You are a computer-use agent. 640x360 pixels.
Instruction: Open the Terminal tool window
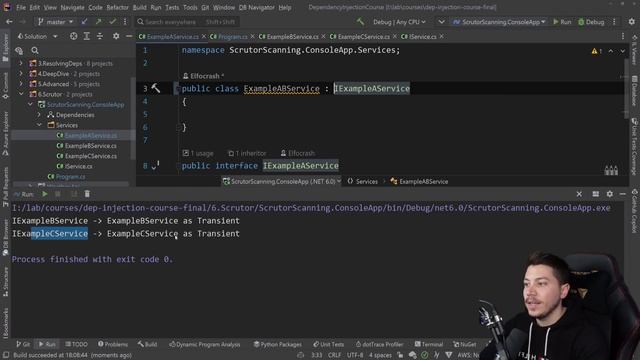[429, 344]
